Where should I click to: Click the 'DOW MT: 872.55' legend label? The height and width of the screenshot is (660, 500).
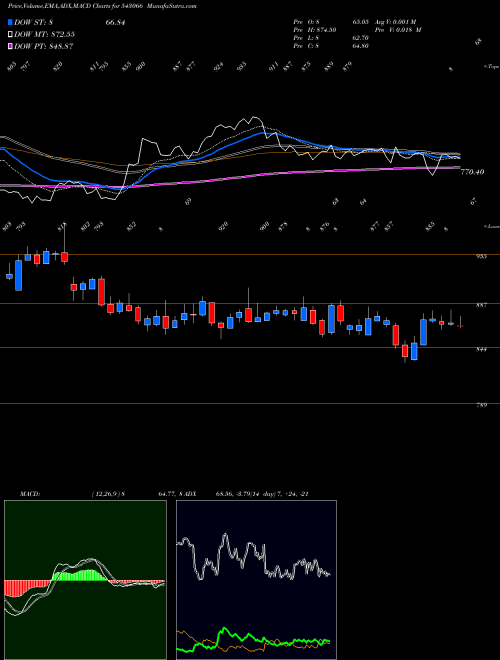[44, 34]
